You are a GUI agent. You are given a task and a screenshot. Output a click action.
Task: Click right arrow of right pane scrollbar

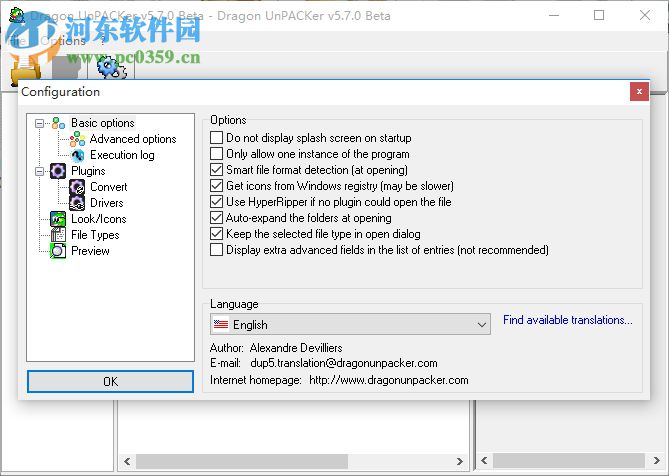(x=657, y=460)
